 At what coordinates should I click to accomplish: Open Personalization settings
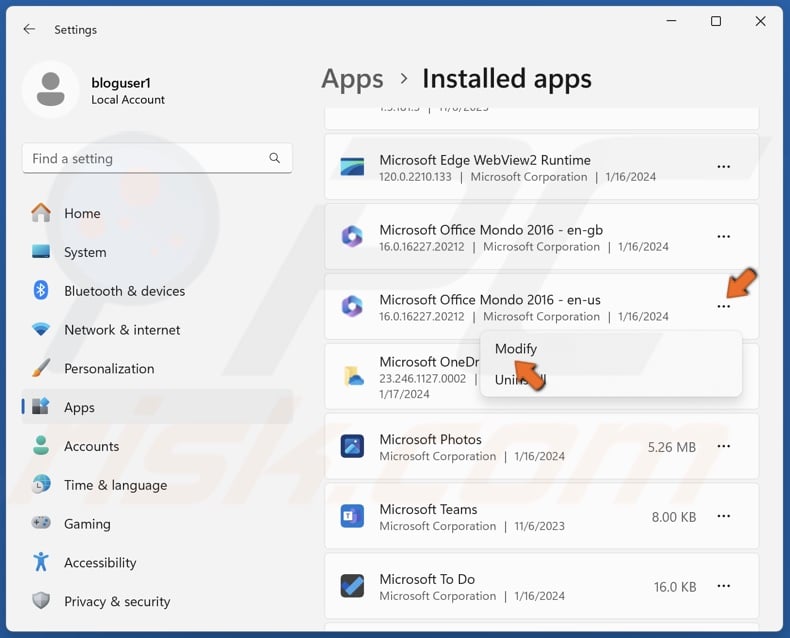coord(157,368)
